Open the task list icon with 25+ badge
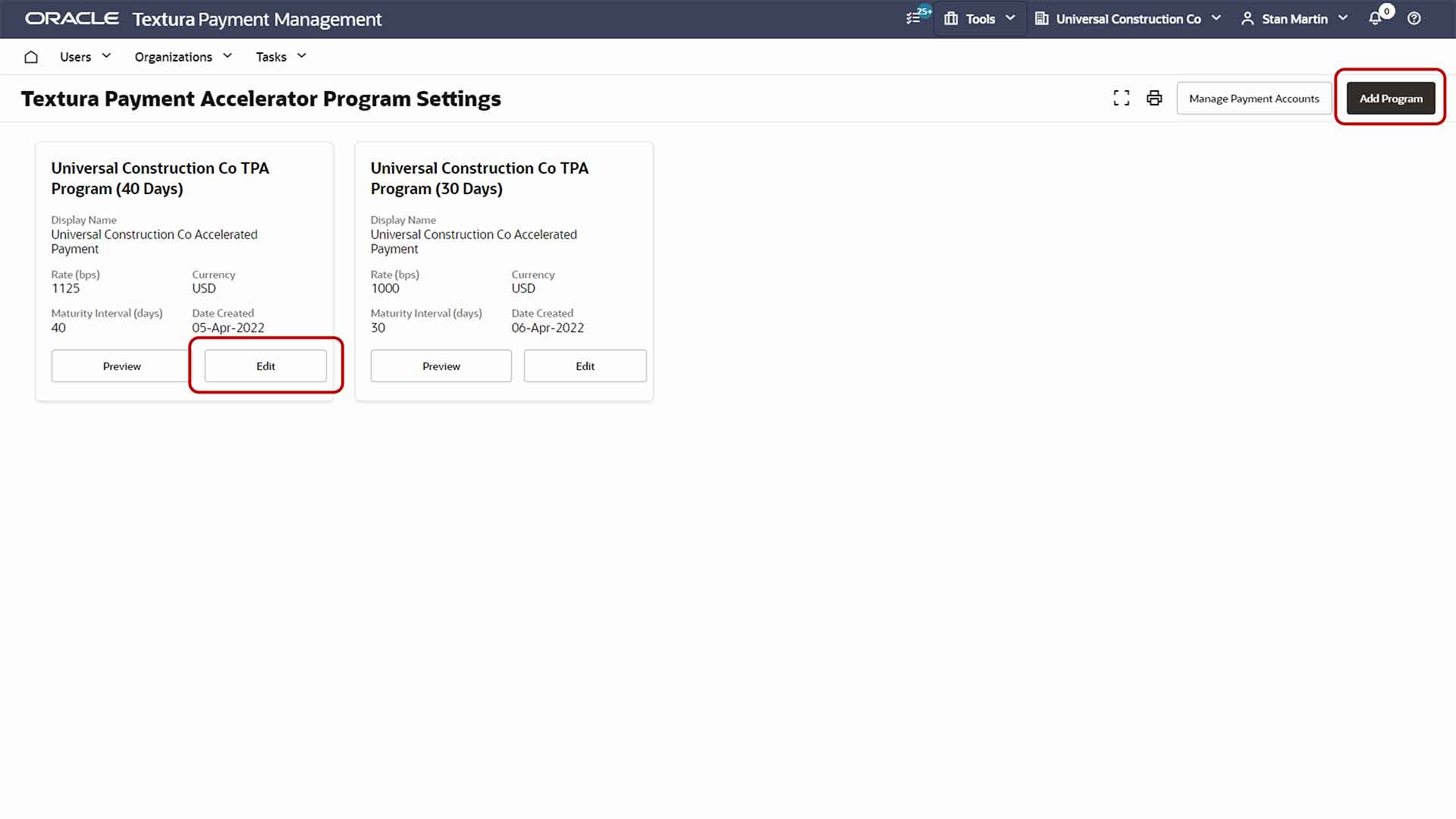This screenshot has width=1456, height=819. [x=915, y=18]
